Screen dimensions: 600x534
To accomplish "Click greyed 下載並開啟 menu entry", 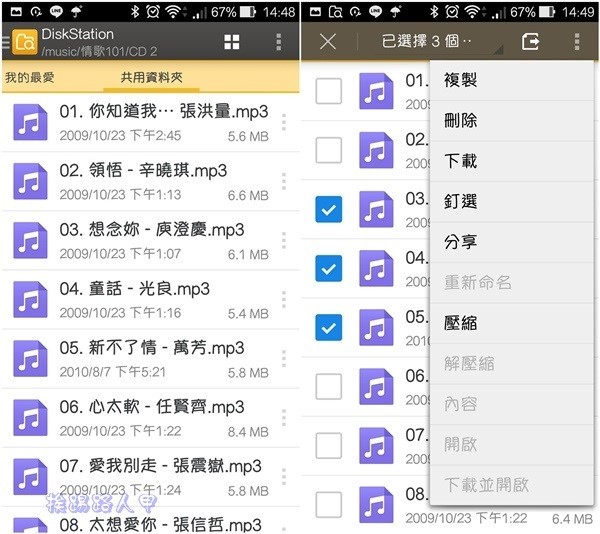I will point(512,485).
